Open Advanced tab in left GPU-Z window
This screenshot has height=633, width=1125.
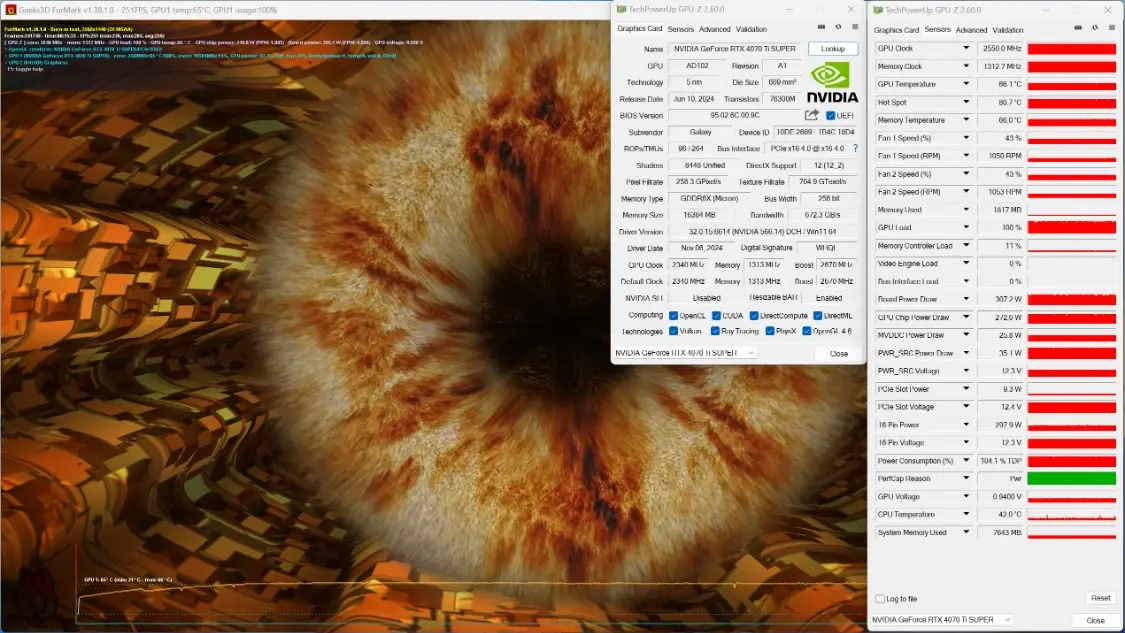pyautogui.click(x=715, y=29)
